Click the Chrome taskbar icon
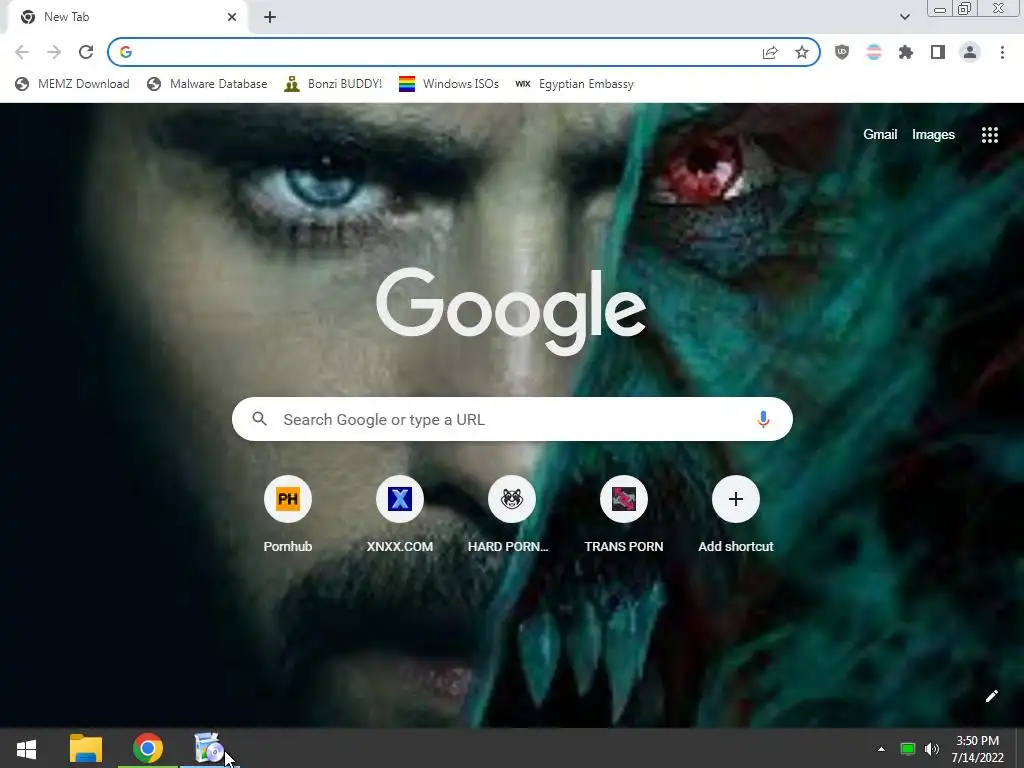 coord(148,748)
